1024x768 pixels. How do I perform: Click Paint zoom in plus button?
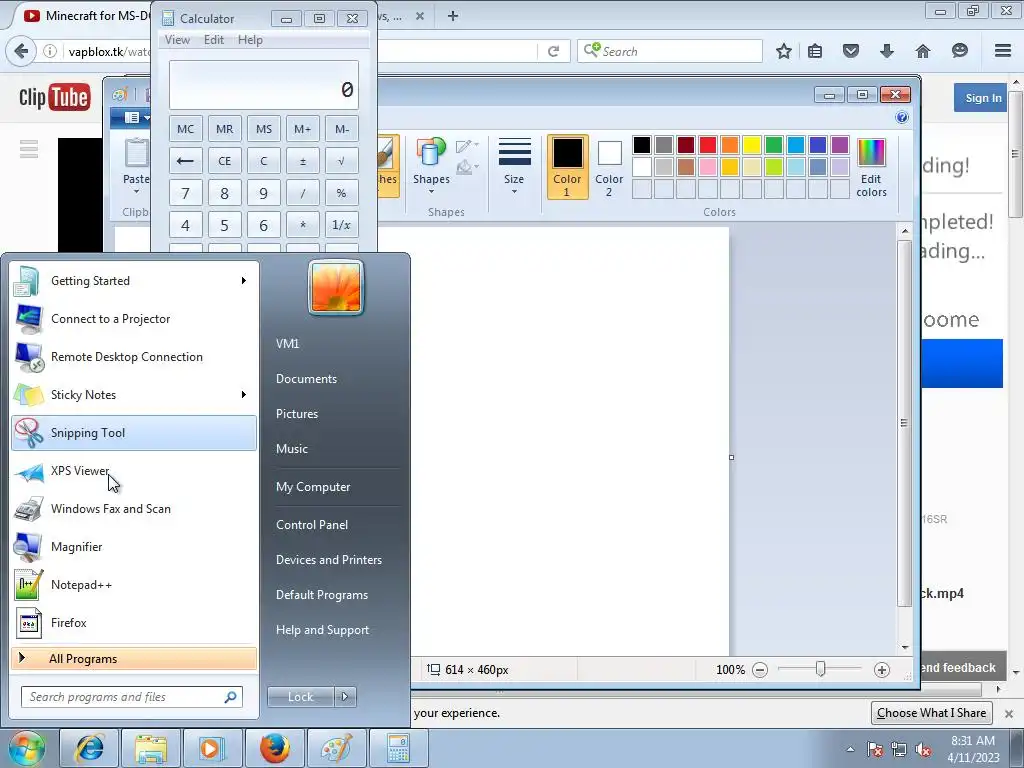click(882, 669)
